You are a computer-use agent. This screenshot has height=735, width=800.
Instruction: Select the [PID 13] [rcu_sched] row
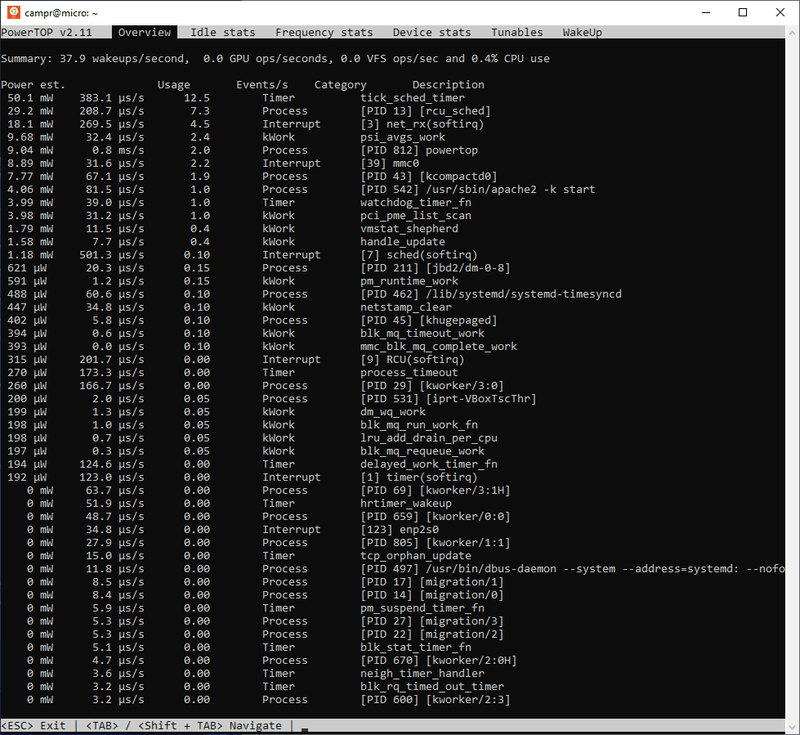[x=248, y=111]
